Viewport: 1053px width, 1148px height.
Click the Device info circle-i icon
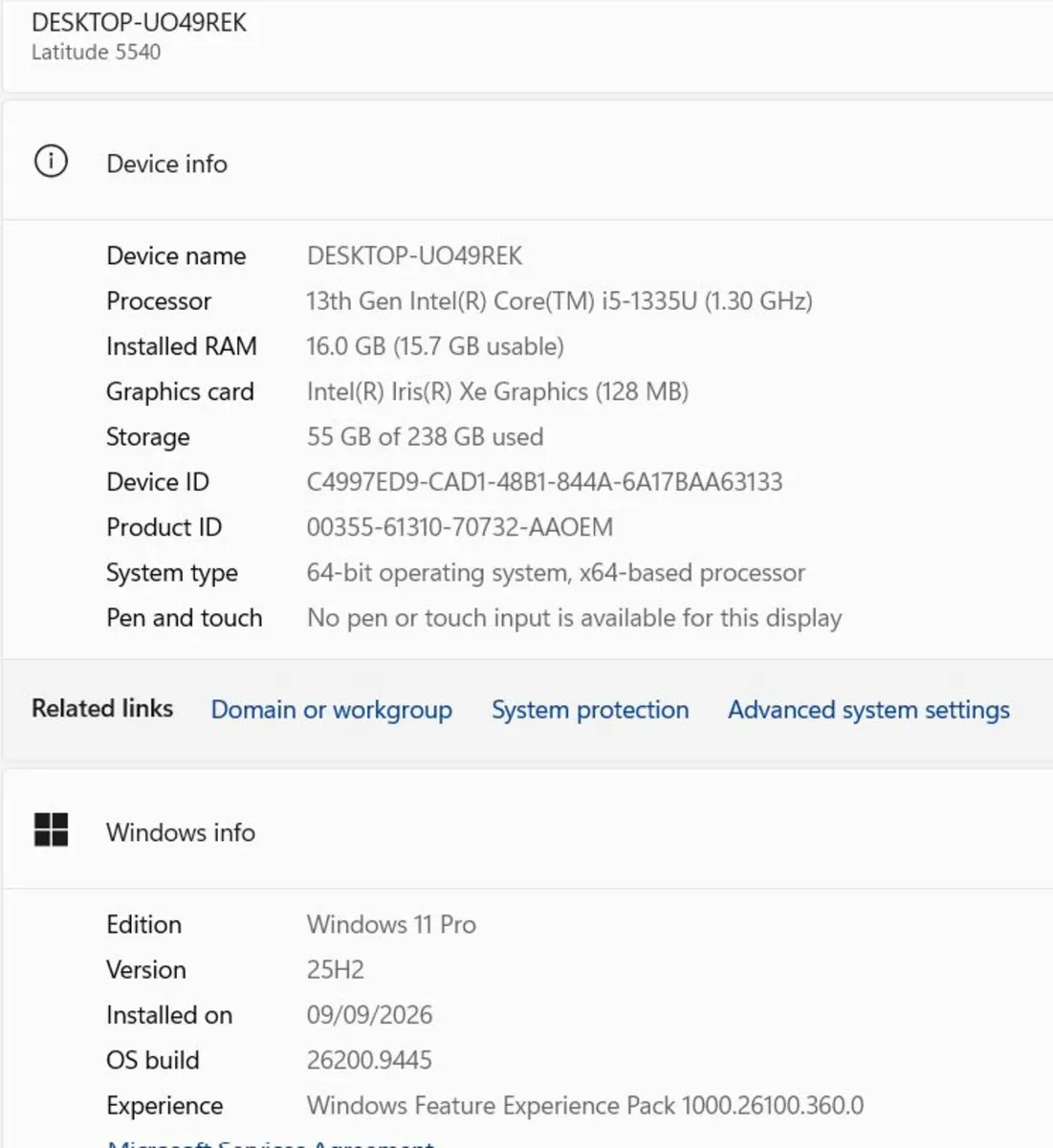(x=51, y=161)
